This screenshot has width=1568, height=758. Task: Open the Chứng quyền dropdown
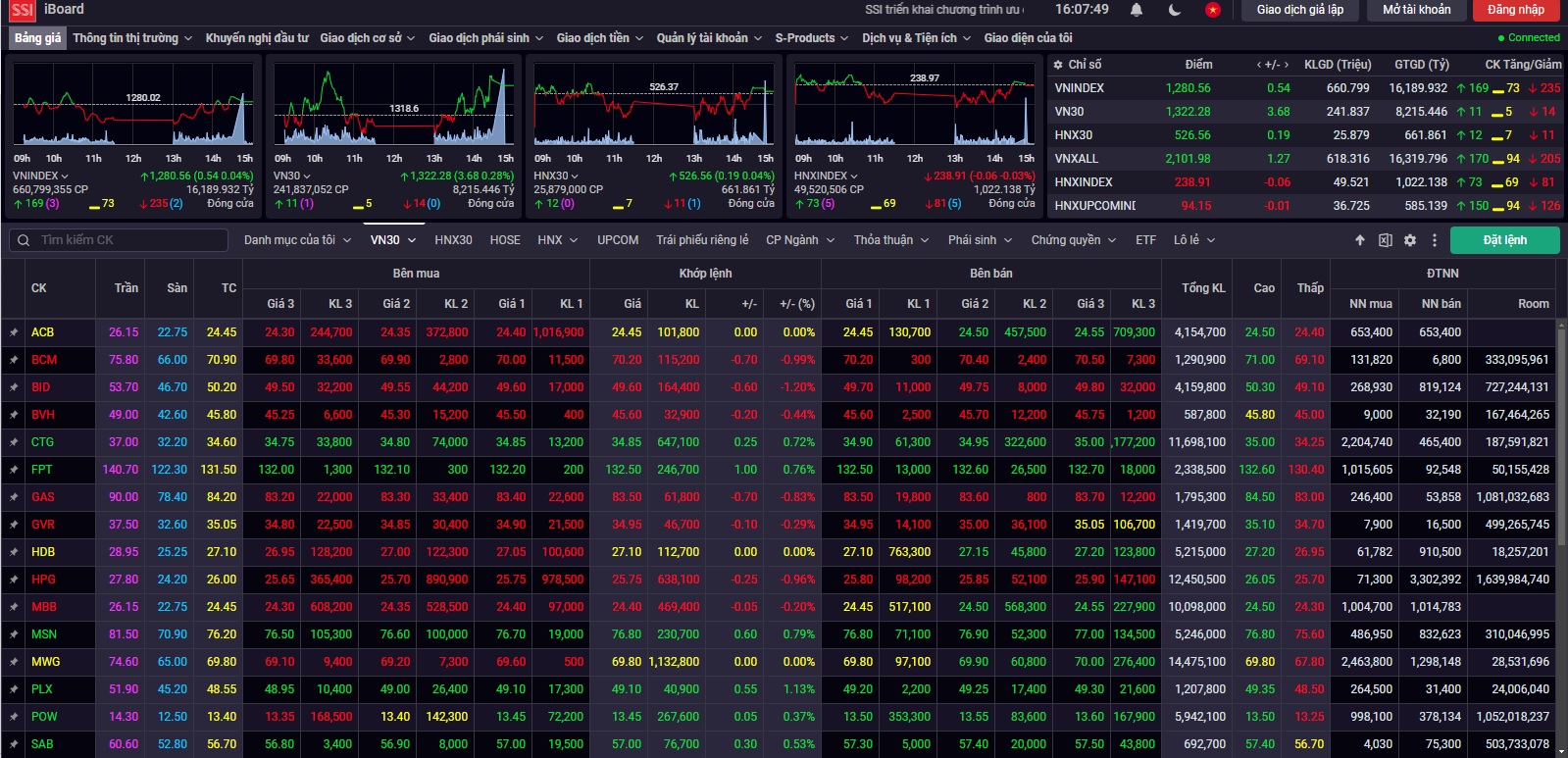pos(1073,240)
